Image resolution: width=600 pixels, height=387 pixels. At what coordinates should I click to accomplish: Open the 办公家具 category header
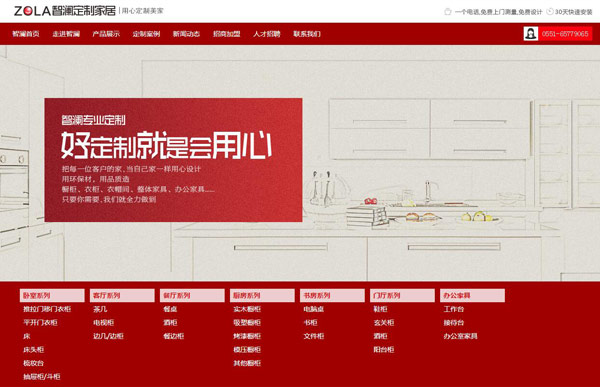(x=472, y=296)
